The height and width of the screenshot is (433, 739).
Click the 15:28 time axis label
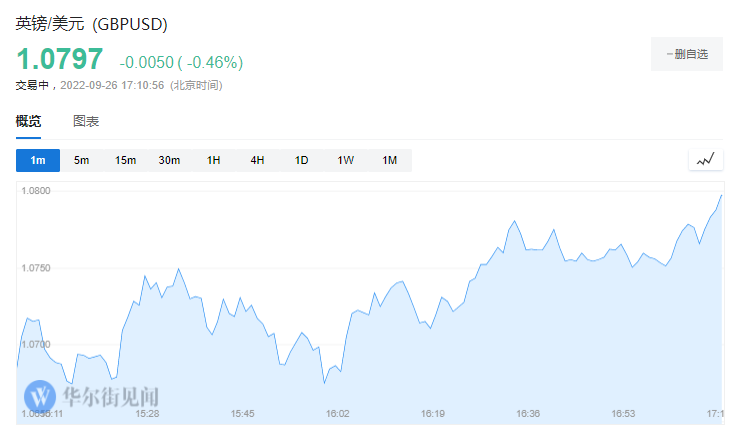coord(147,413)
